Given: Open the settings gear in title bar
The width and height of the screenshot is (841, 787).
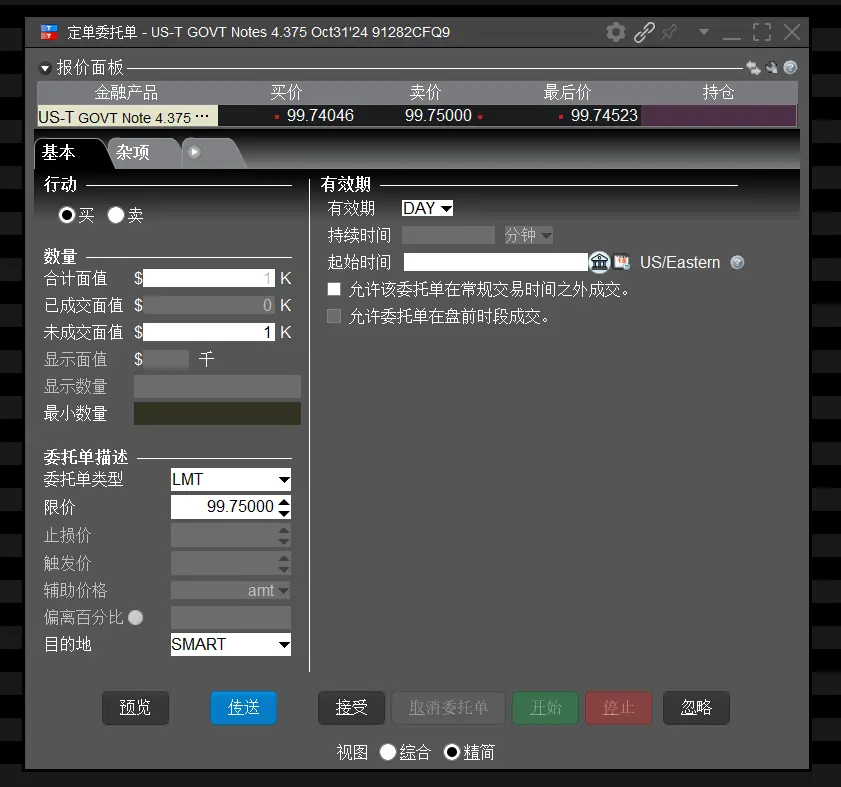Looking at the screenshot, I should pos(616,32).
